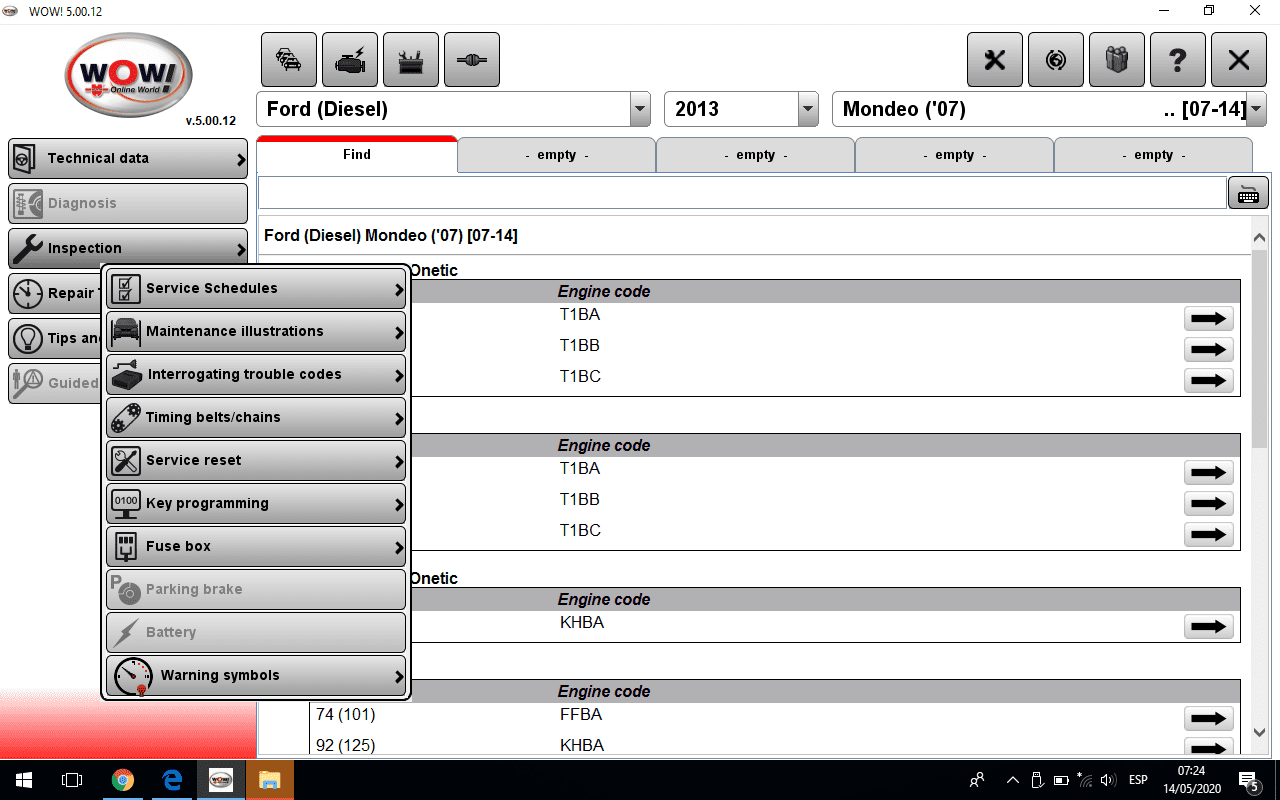Click the workshop equipment toolbar icon
1280x800 pixels.
coord(410,60)
